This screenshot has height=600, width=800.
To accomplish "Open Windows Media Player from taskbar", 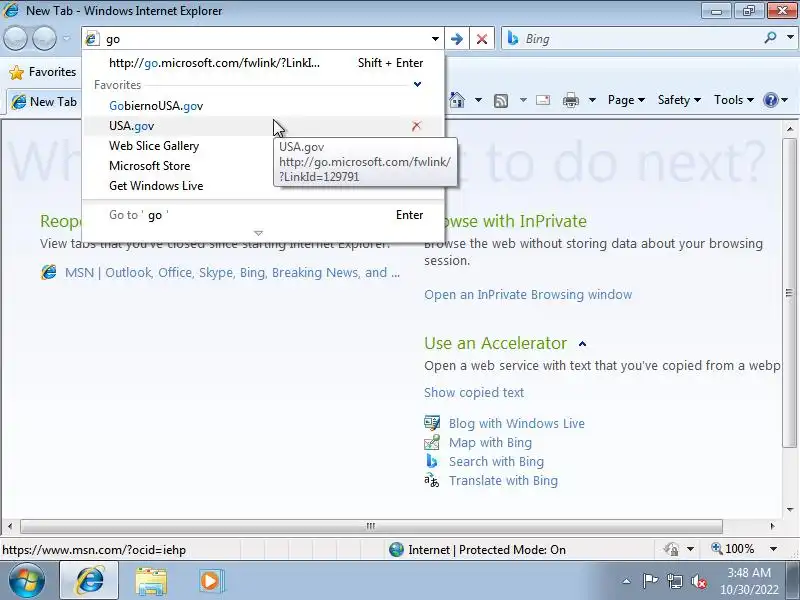I will pos(210,581).
